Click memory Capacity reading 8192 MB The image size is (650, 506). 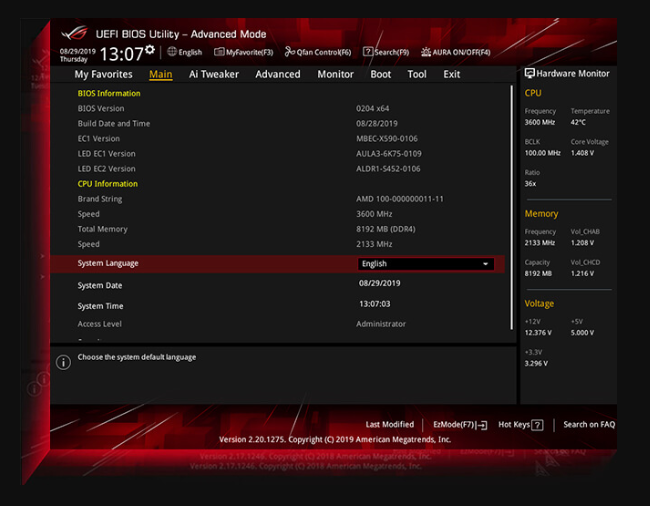[538, 274]
